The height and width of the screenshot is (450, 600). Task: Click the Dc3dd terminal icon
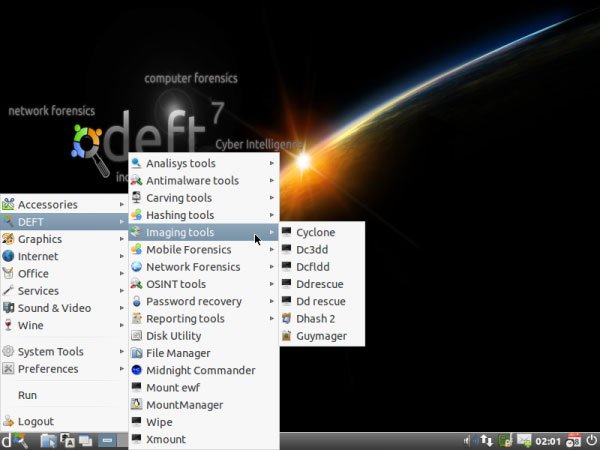[286, 249]
